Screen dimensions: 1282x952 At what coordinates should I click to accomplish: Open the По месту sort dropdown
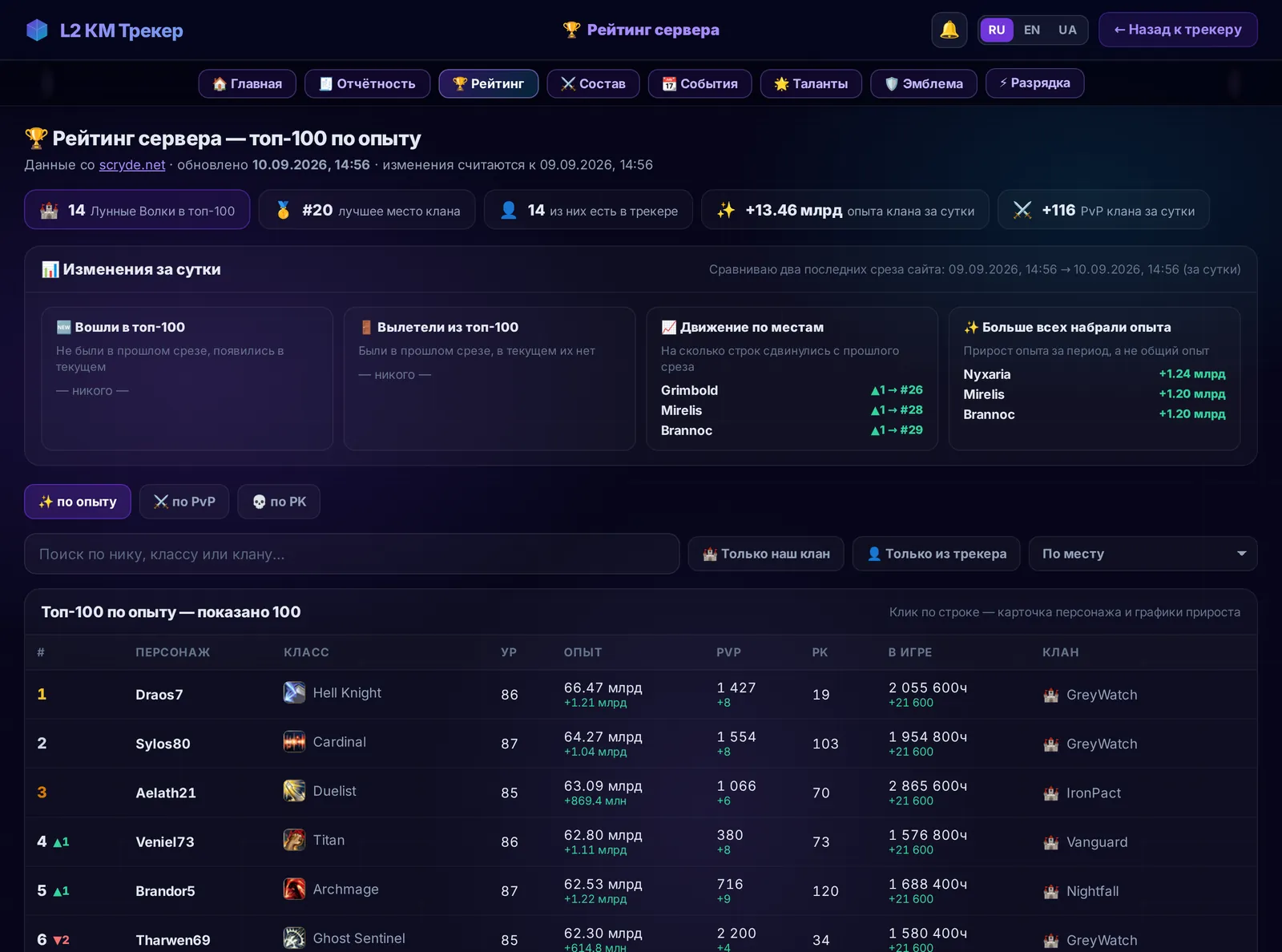pyautogui.click(x=1143, y=554)
